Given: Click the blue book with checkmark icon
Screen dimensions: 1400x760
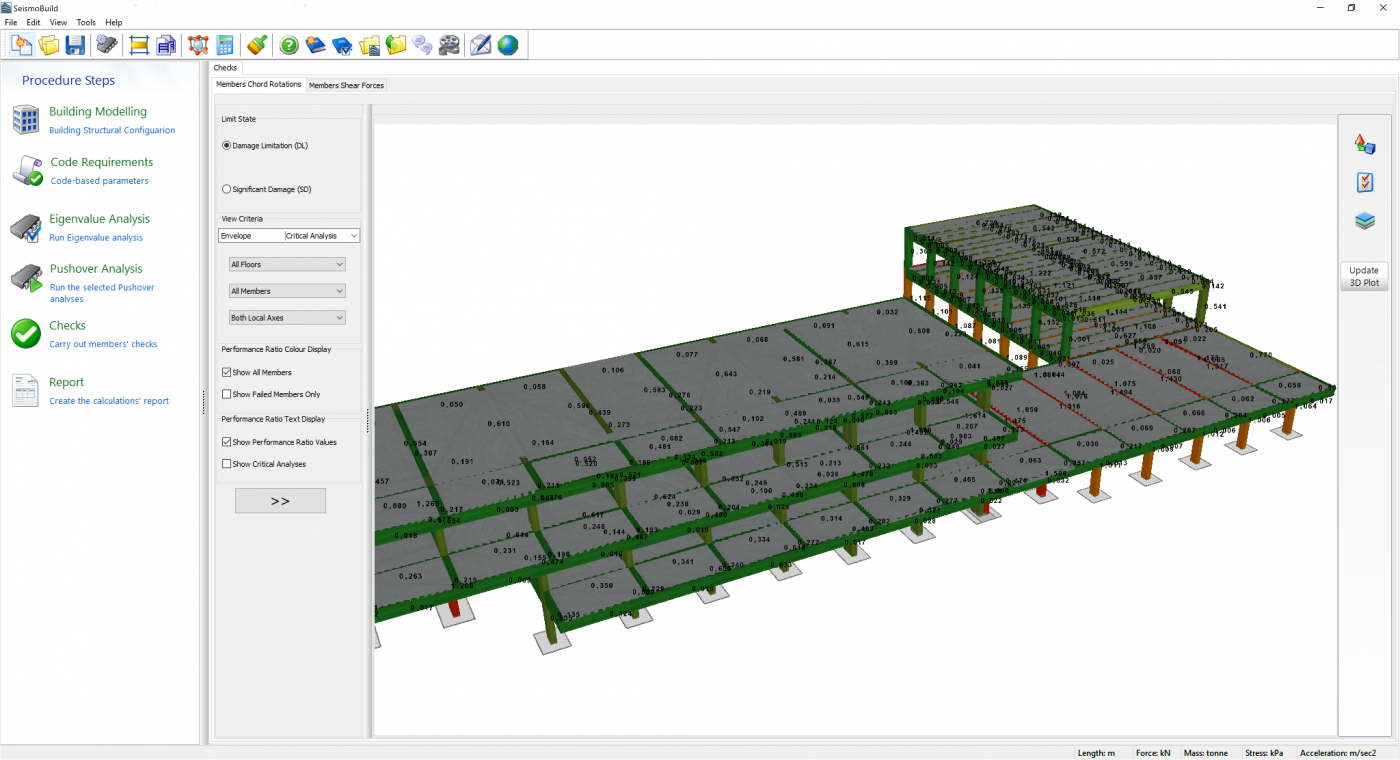Looking at the screenshot, I should (343, 45).
